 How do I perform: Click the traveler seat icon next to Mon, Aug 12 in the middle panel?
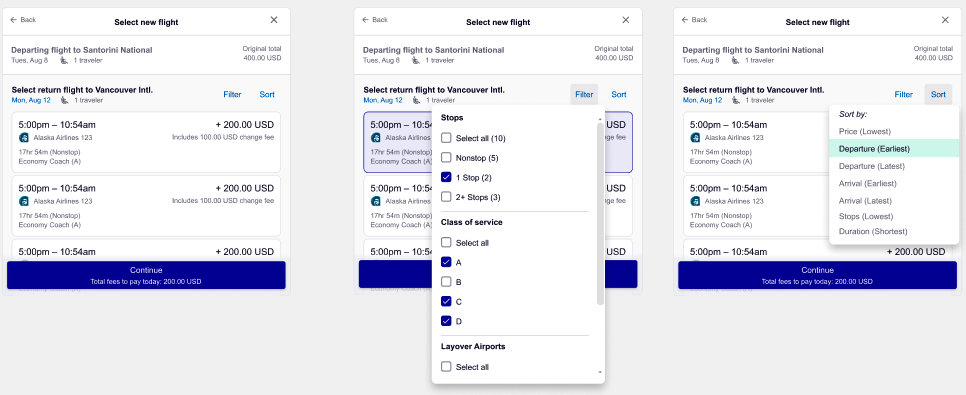pyautogui.click(x=416, y=100)
